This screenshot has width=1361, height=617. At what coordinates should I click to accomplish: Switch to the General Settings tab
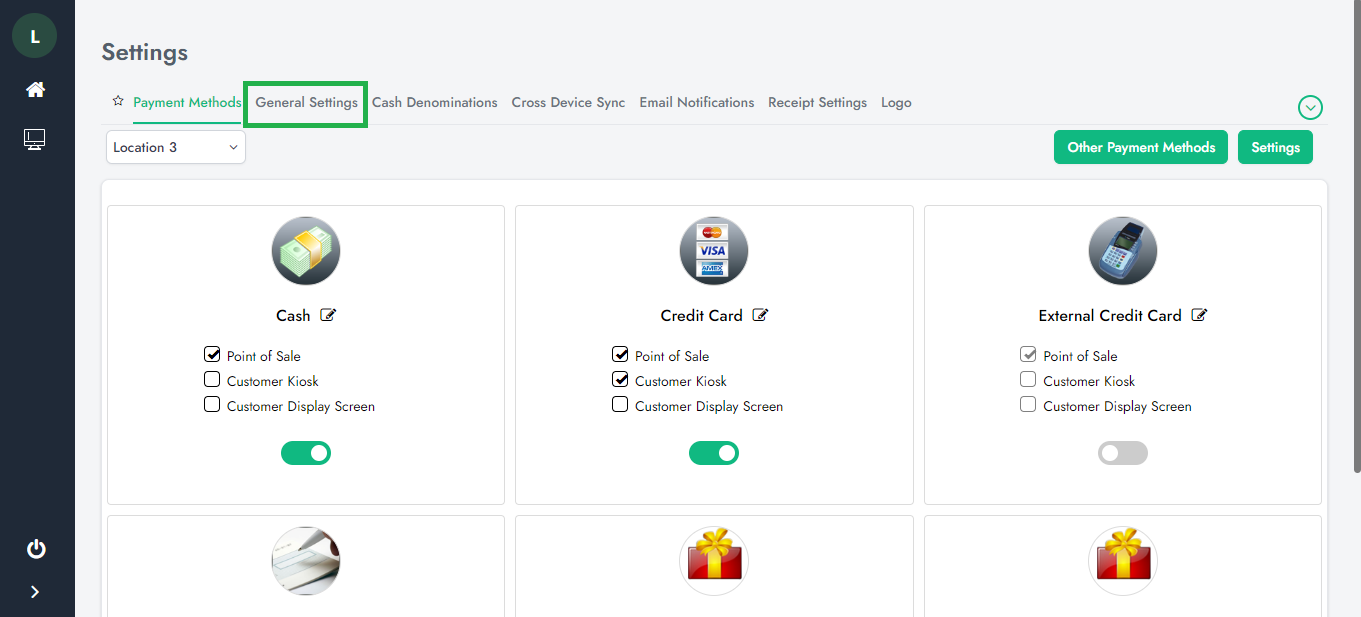coord(306,103)
